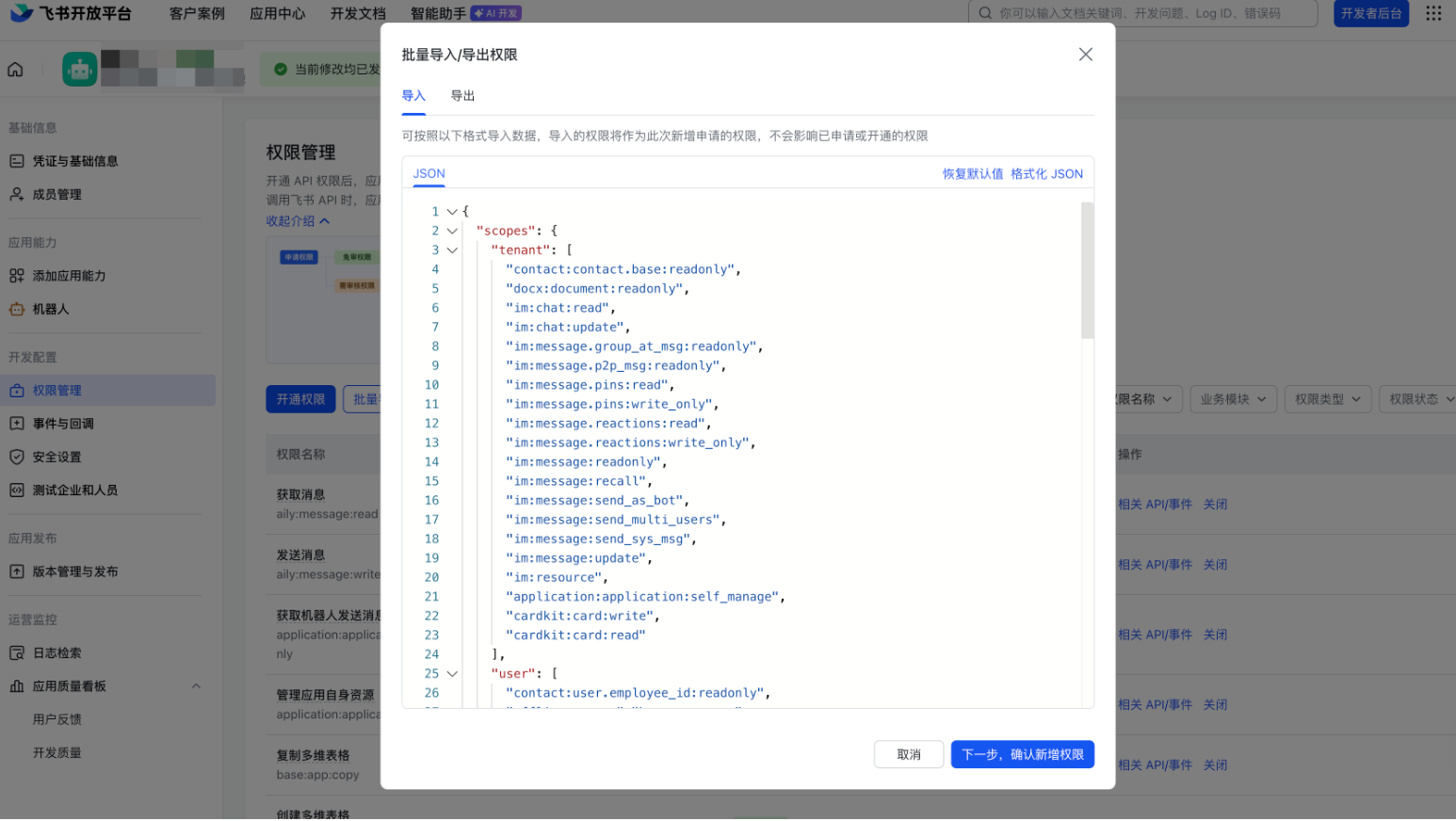This screenshot has width=1456, height=821.
Task: Select the JSON tab in editor
Action: click(x=429, y=173)
